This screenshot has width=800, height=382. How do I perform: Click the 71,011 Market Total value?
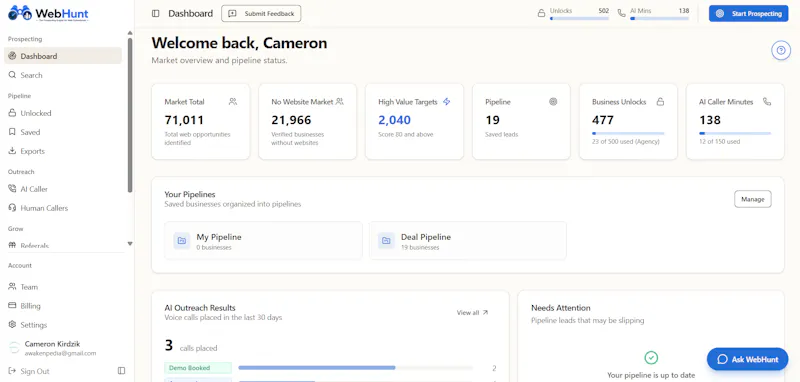tap(184, 120)
